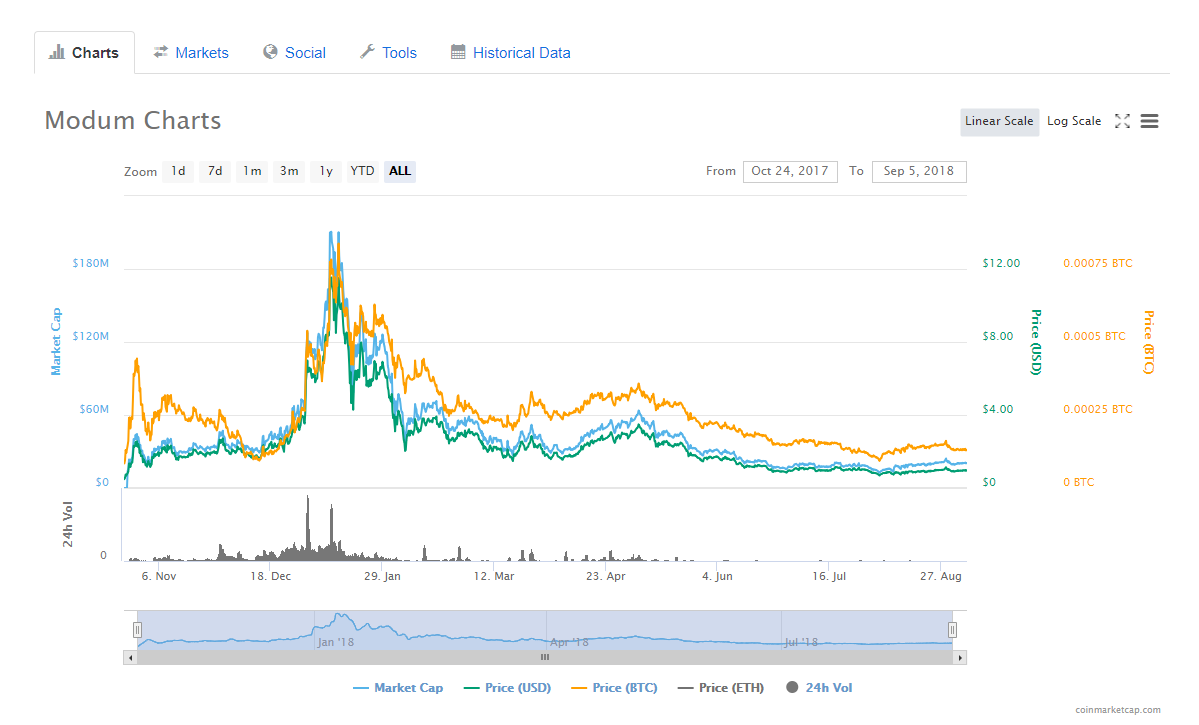
Task: Click the 29. Jan date label
Action: click(x=382, y=576)
